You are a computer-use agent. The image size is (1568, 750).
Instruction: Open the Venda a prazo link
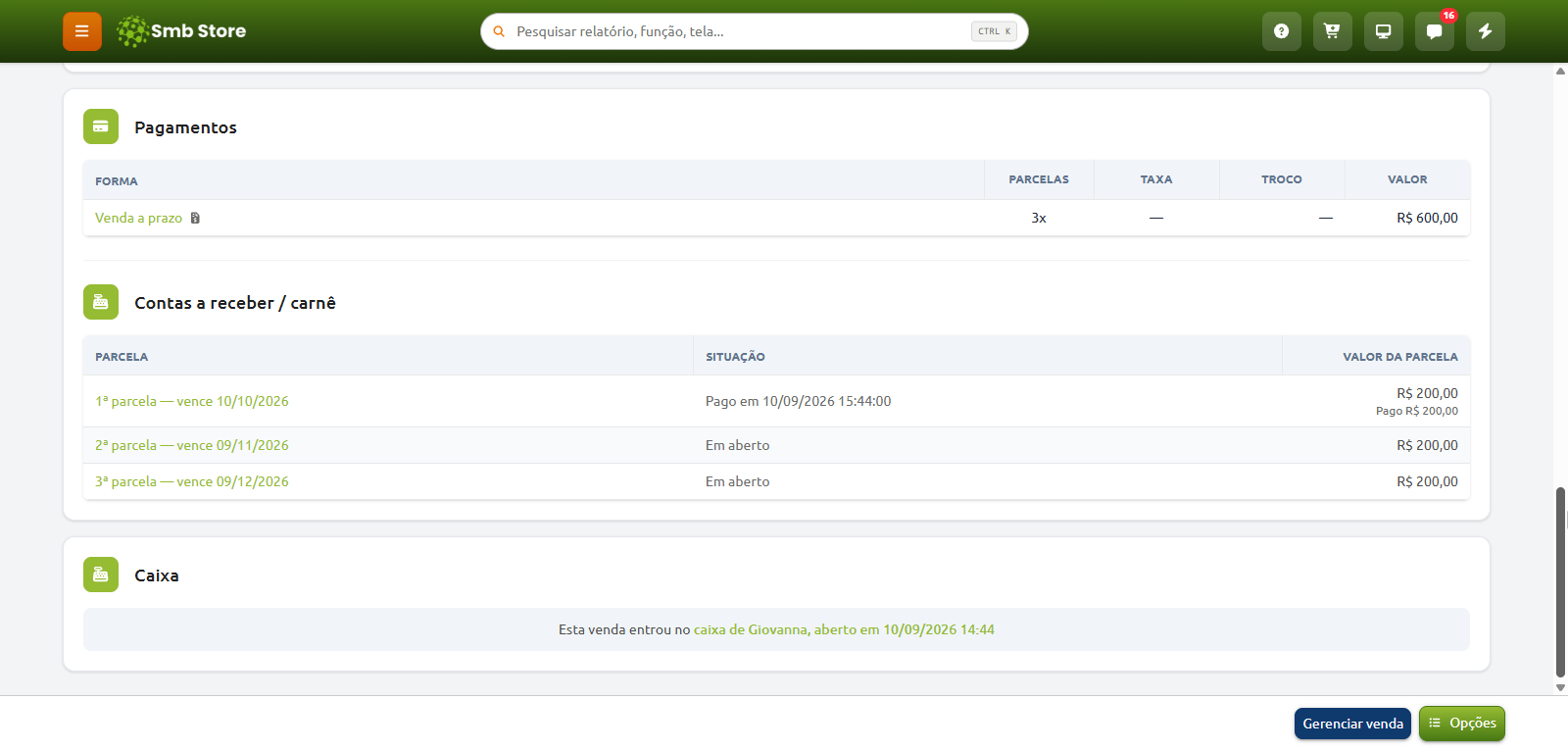138,218
